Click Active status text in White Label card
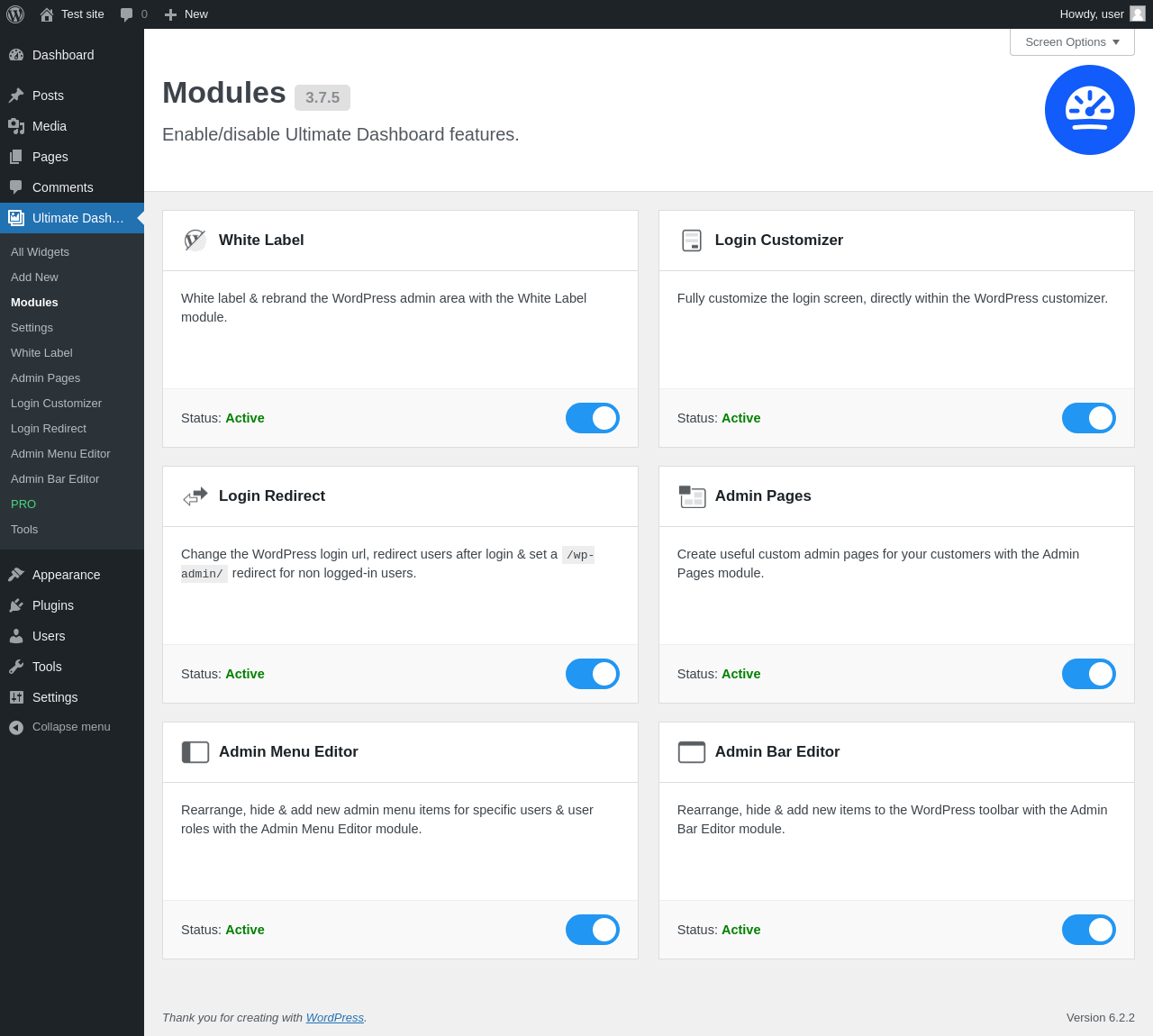The width and height of the screenshot is (1153, 1036). pos(245,418)
